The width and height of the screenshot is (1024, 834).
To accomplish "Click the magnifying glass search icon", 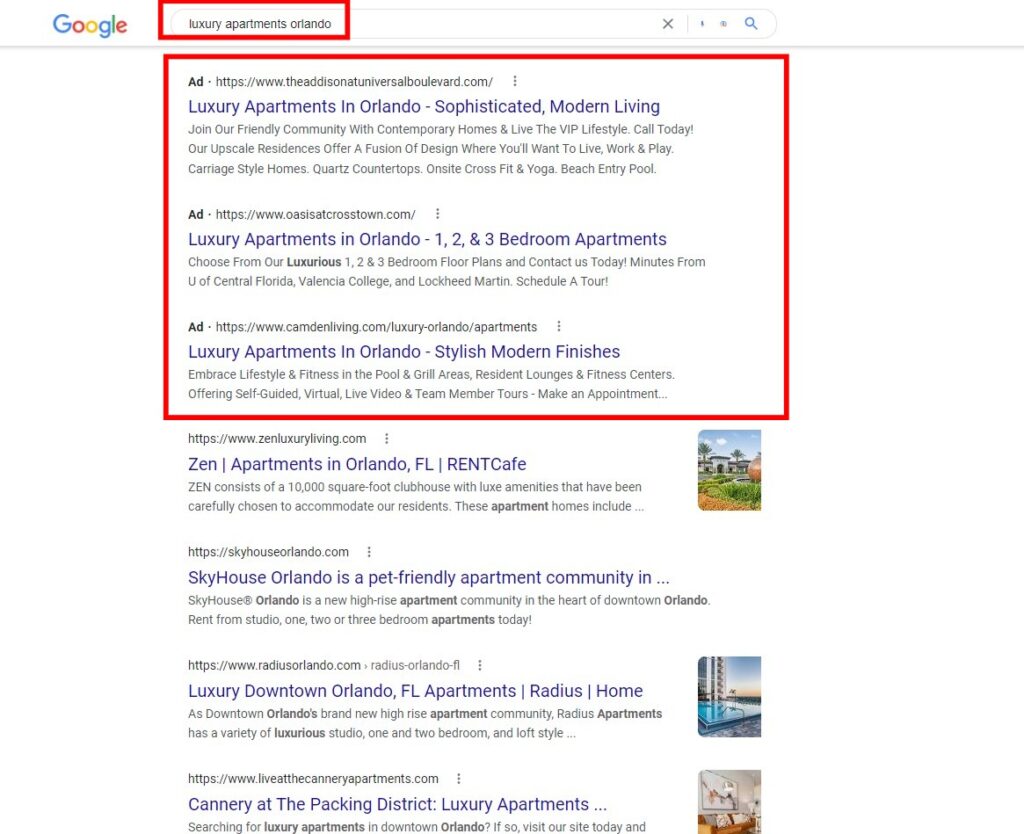I will [x=751, y=23].
